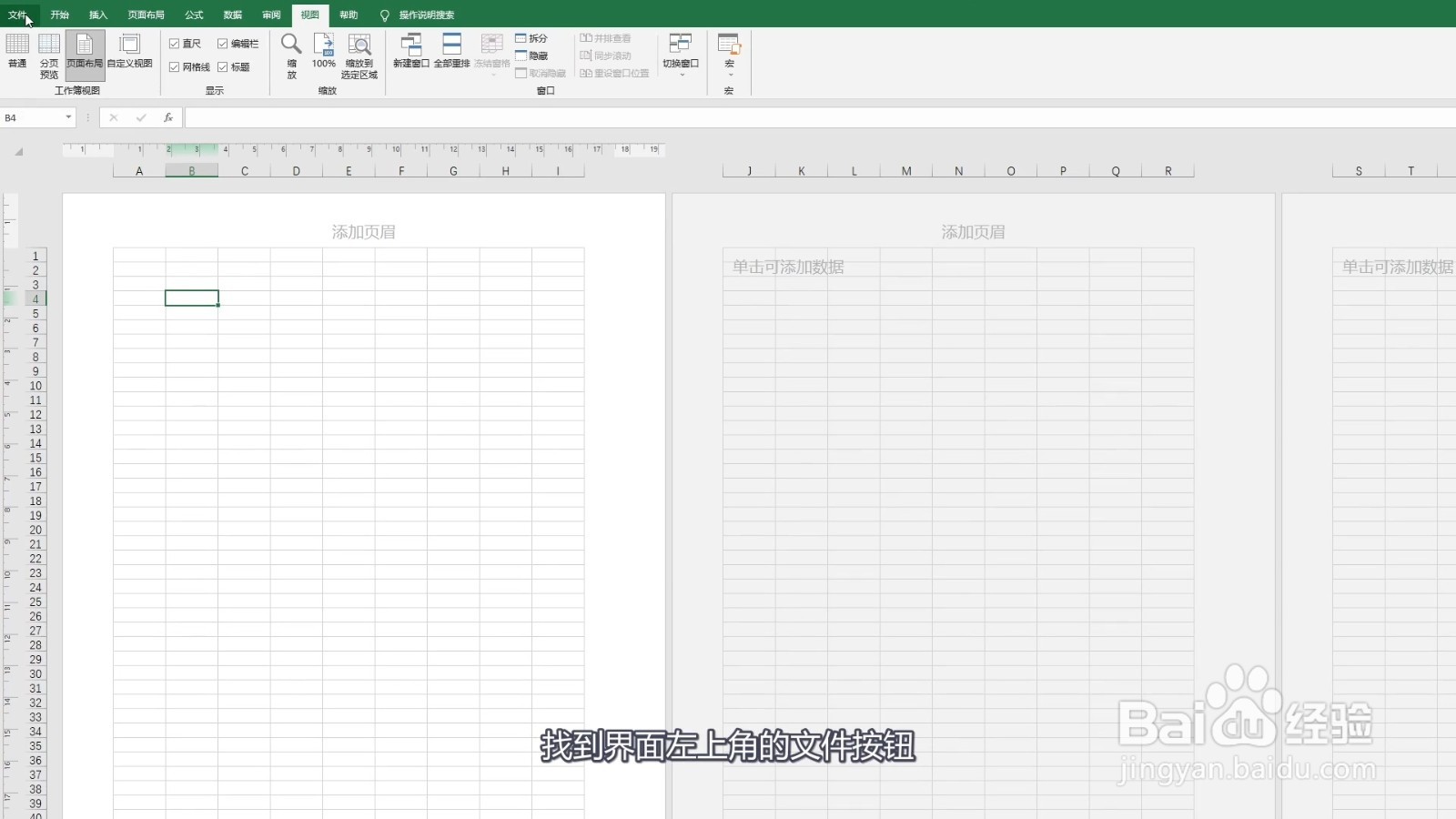Screen dimensions: 1456x819
Task: Click the Insert Function fx icon
Action: pos(168,117)
